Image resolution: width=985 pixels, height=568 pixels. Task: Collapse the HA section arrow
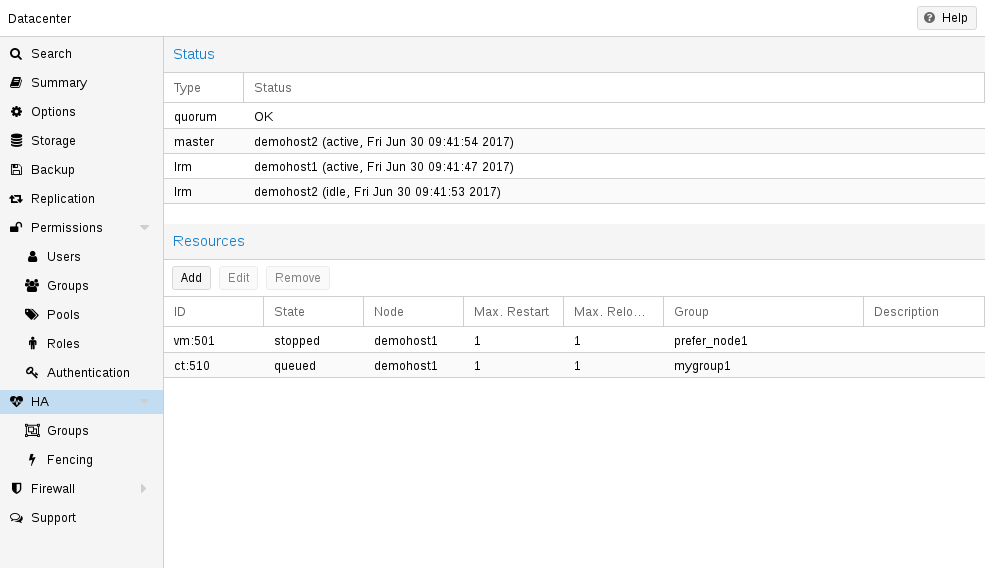pos(144,402)
